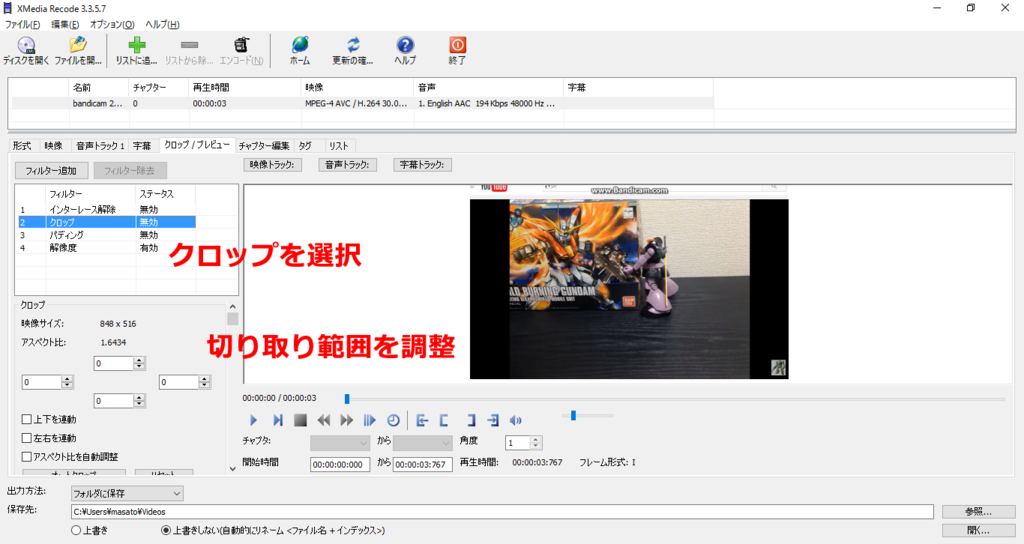Image resolution: width=1024 pixels, height=544 pixels.
Task: Click the slow-motion playback icon
Action: pos(370,421)
